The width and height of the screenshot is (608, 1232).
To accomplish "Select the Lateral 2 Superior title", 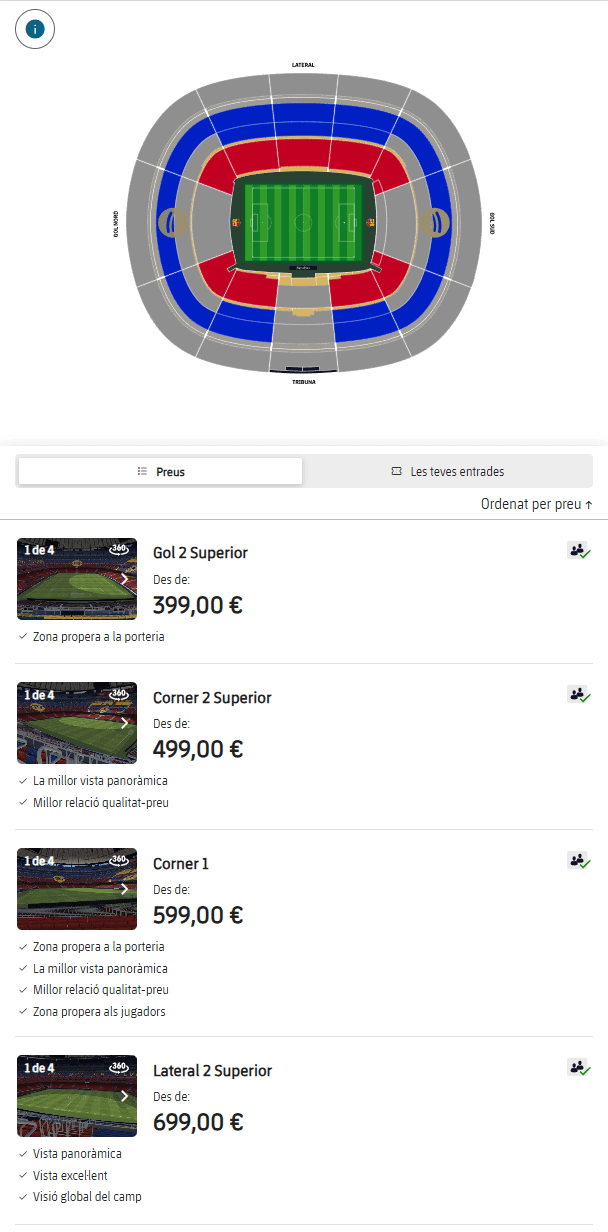I will (212, 1071).
